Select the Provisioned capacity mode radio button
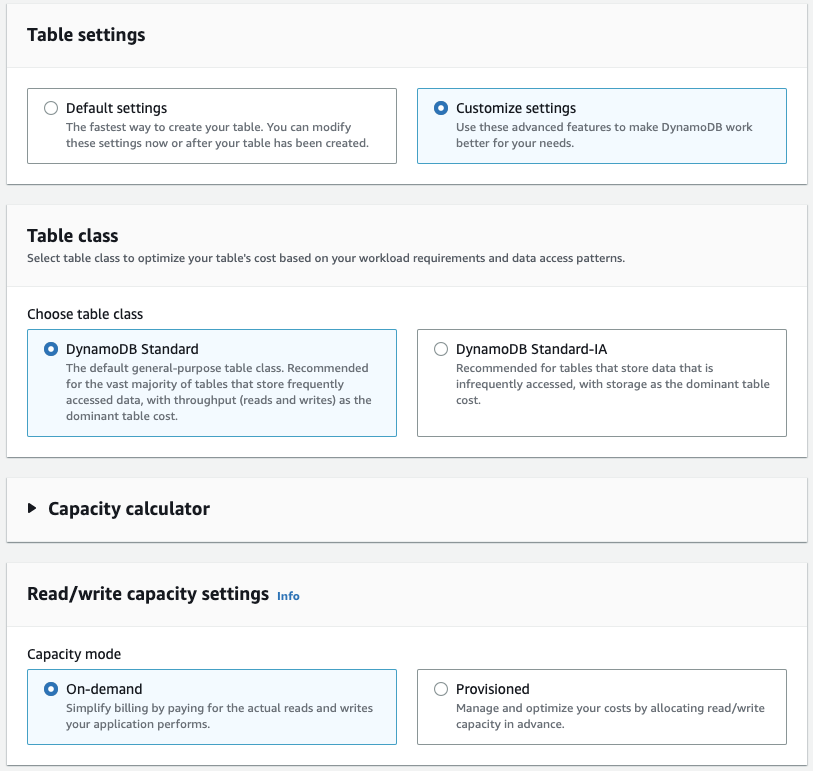The height and width of the screenshot is (771, 813). [x=441, y=689]
